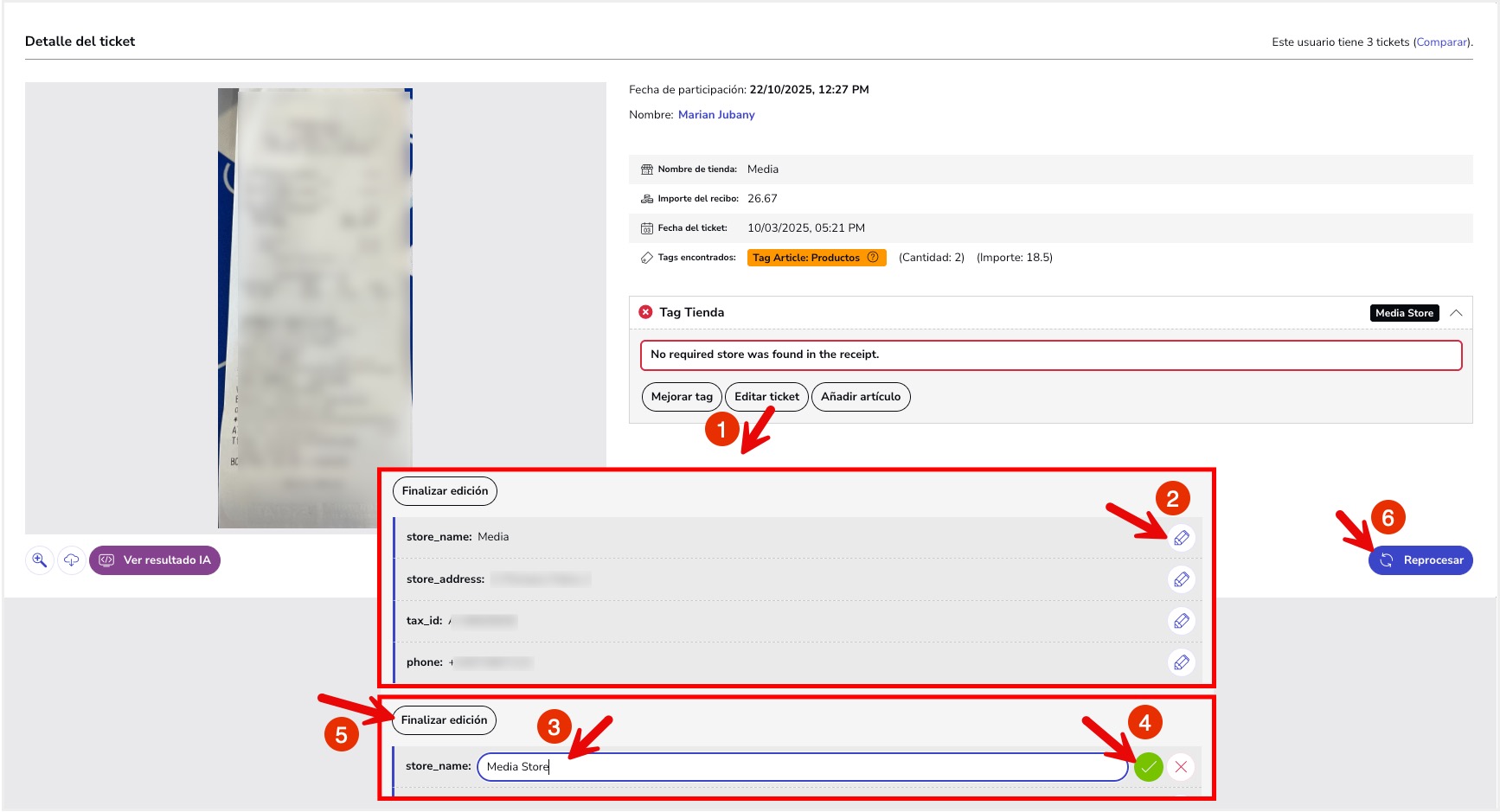1500x812 pixels.
Task: Click the Mejorar tag button
Action: click(682, 397)
